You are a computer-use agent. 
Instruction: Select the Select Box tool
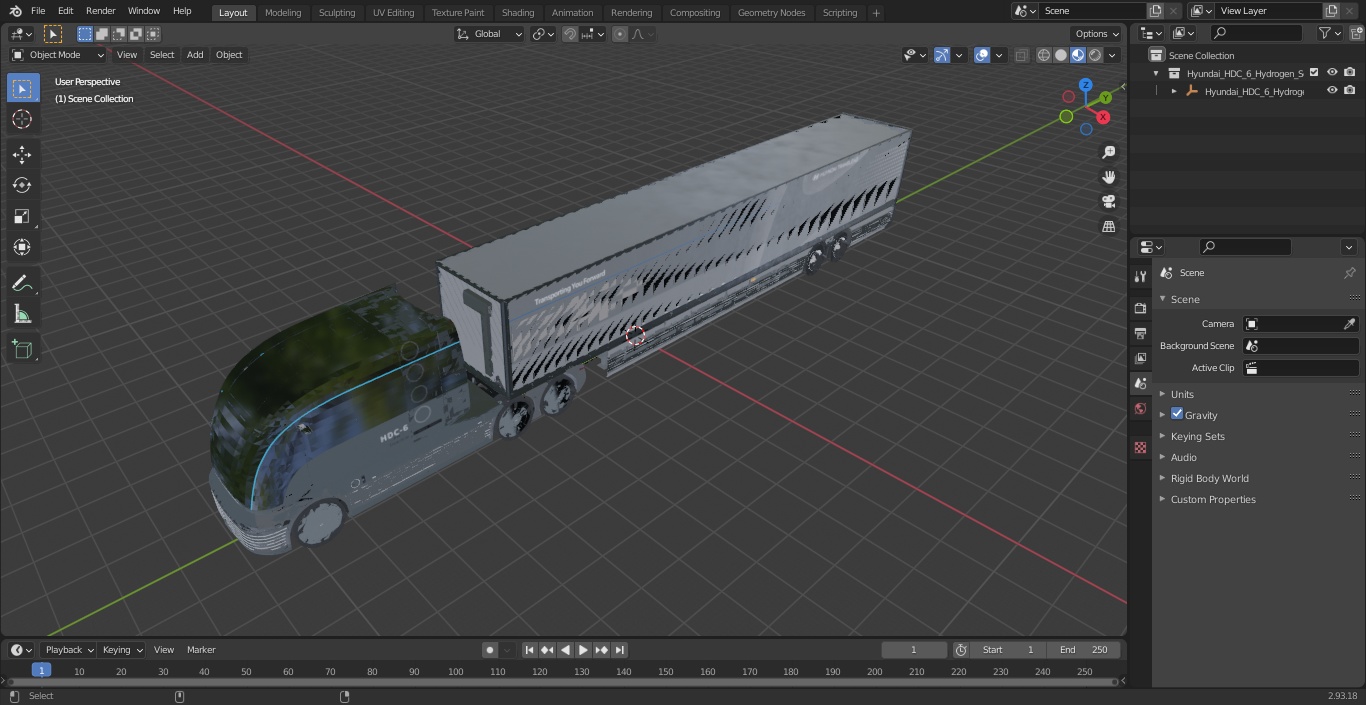22,88
